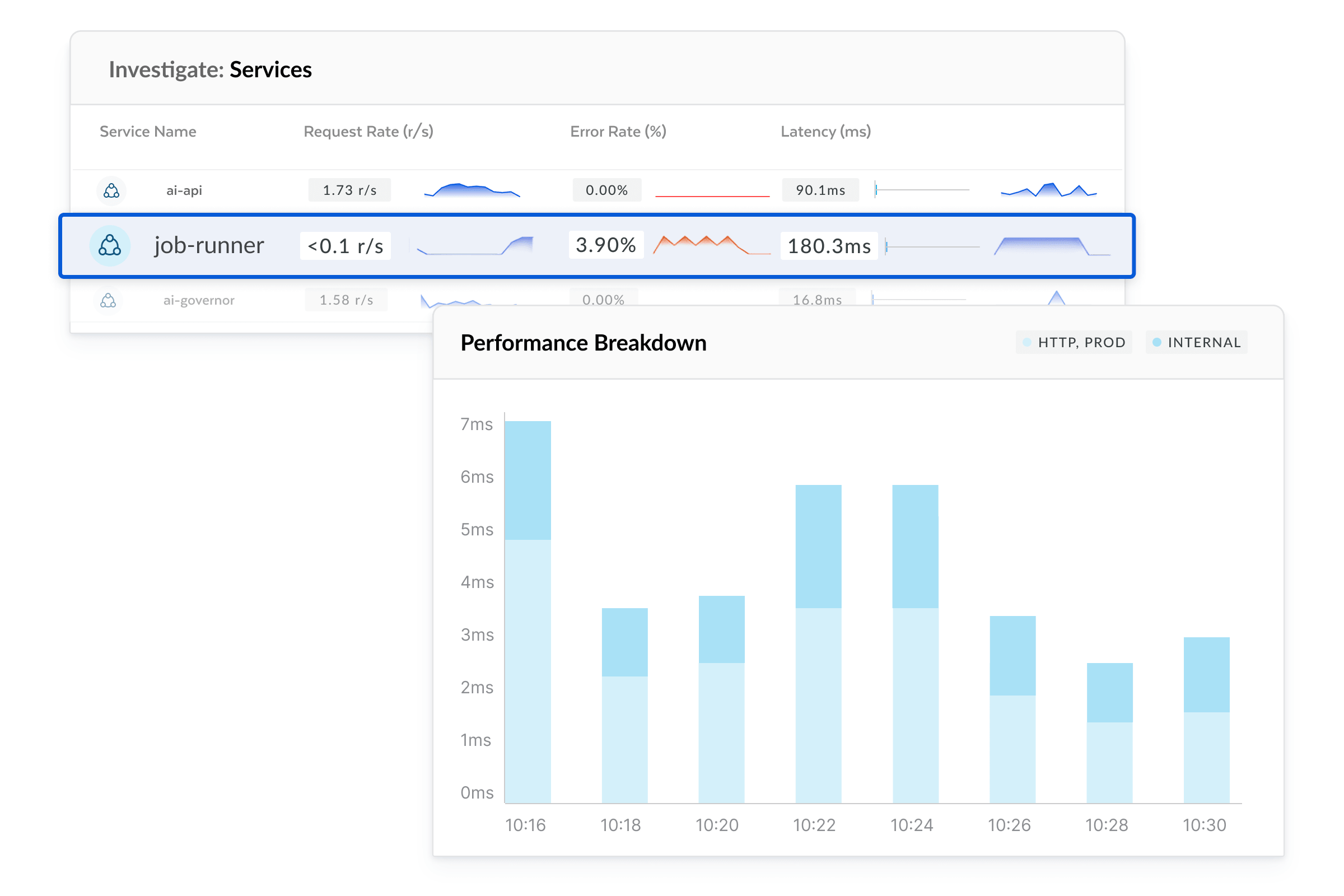1344x896 pixels.
Task: Click the 7ms y-axis label
Action: (x=477, y=424)
